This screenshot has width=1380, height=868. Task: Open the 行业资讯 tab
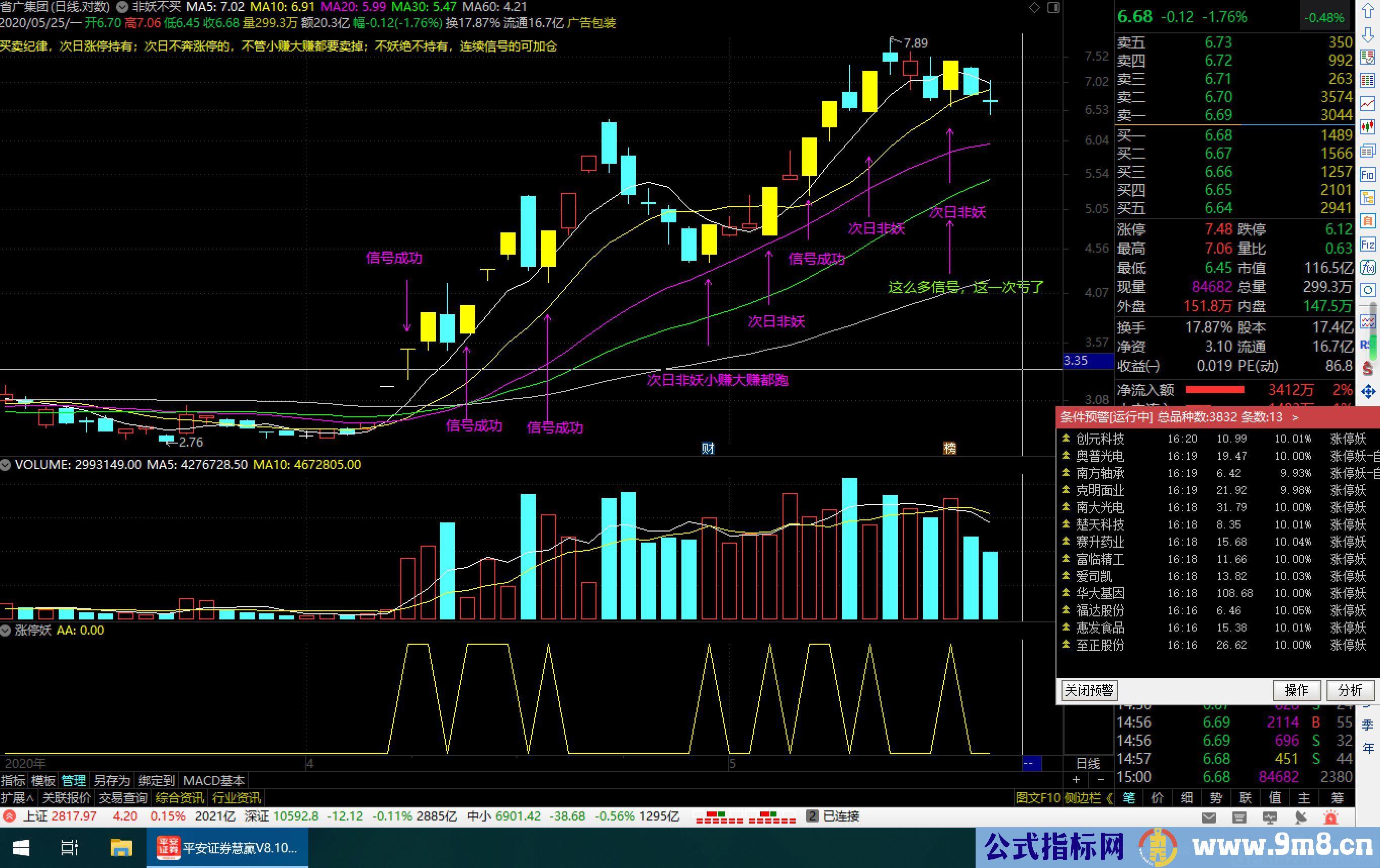236,798
